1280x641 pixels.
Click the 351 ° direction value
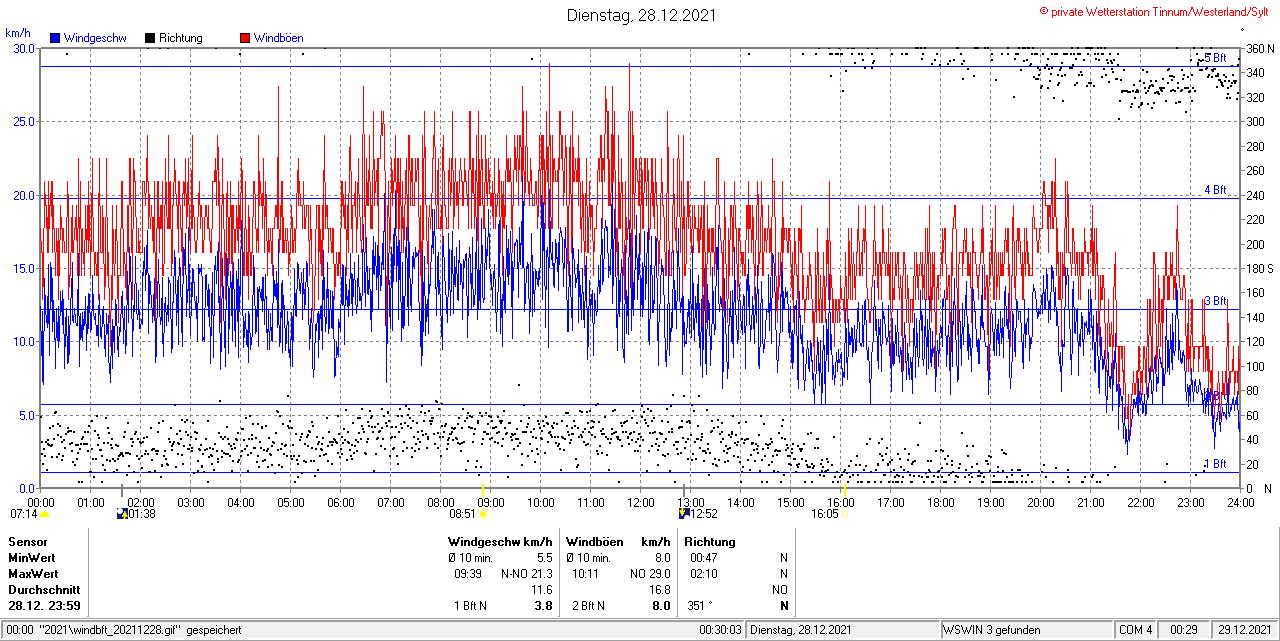coord(699,606)
